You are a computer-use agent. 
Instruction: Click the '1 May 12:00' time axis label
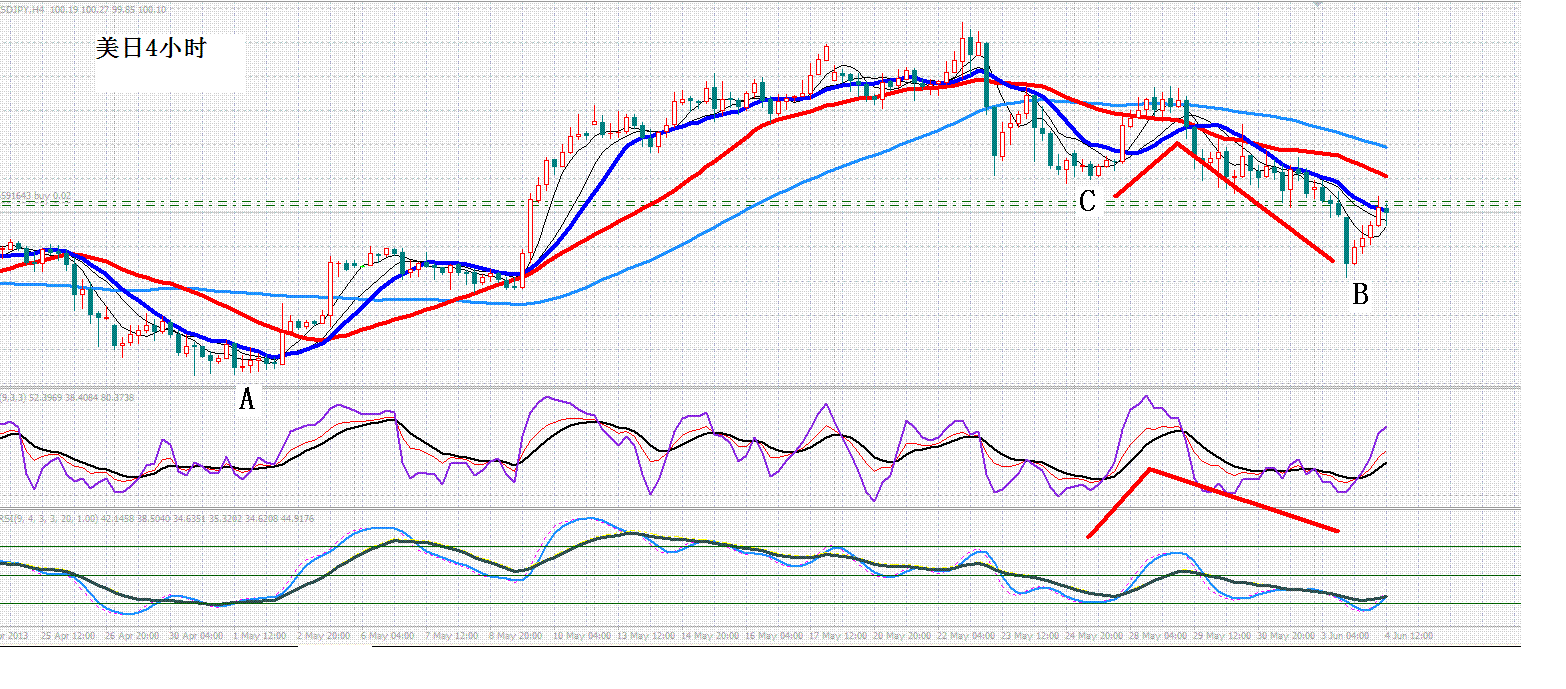[260, 636]
